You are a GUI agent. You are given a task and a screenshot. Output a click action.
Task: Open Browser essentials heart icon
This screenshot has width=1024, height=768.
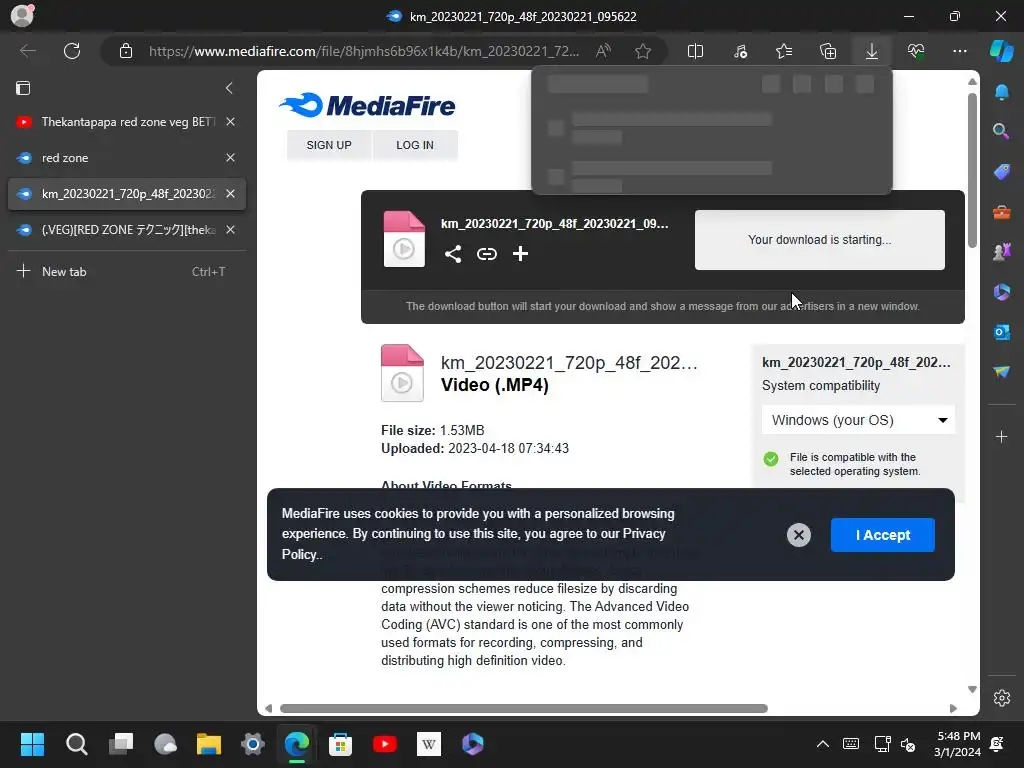click(x=916, y=51)
